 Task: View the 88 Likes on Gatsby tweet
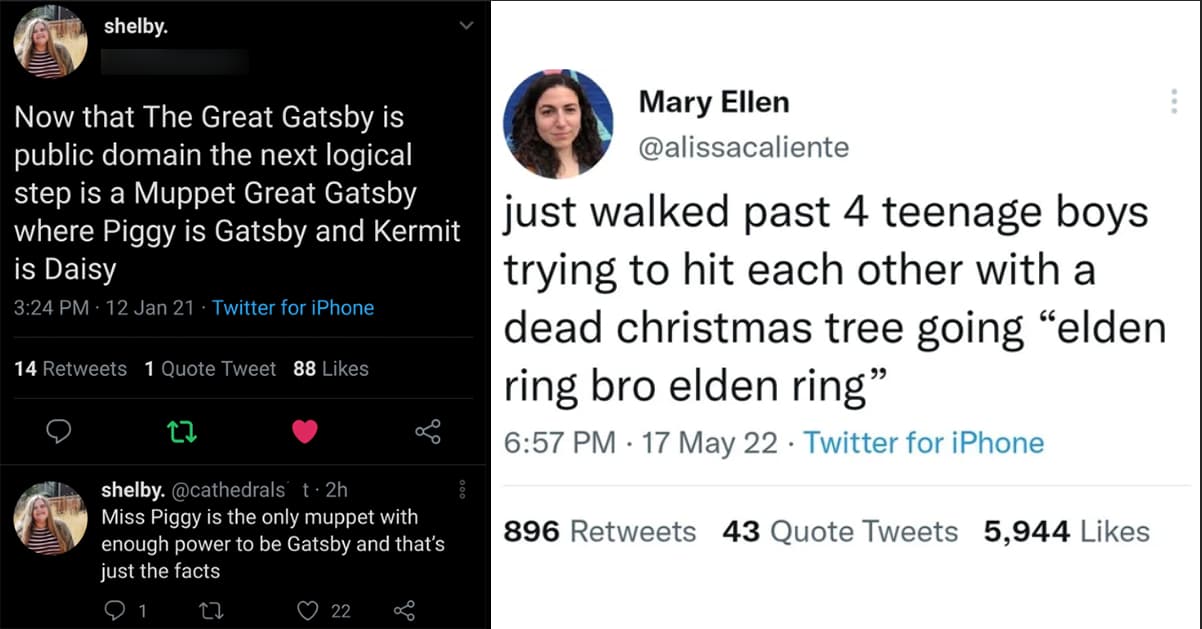point(330,369)
